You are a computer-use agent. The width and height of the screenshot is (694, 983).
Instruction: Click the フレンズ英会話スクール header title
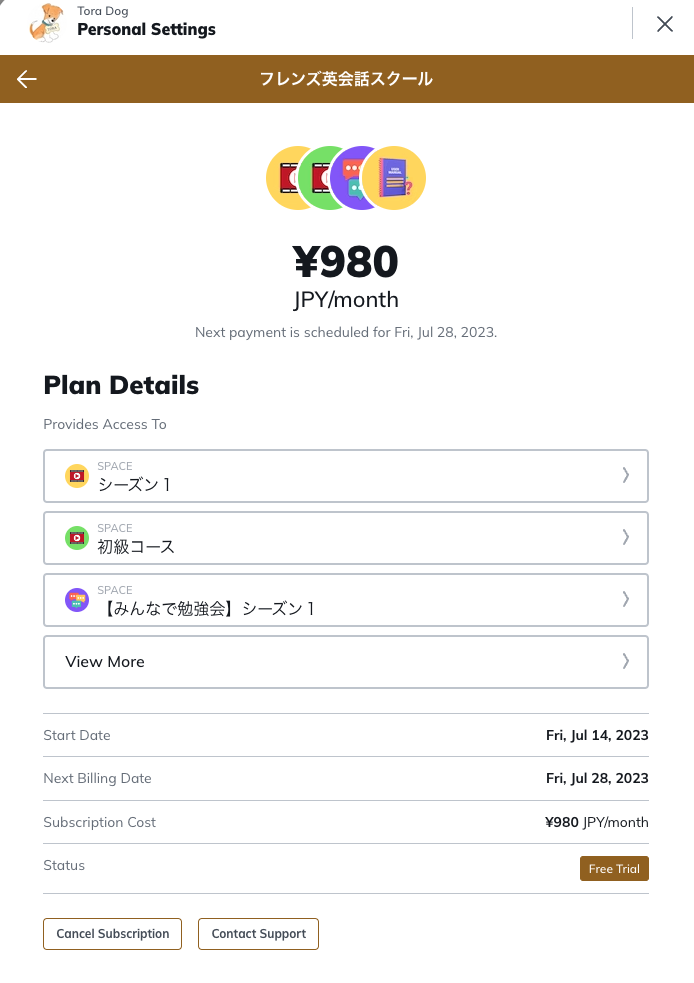click(346, 79)
